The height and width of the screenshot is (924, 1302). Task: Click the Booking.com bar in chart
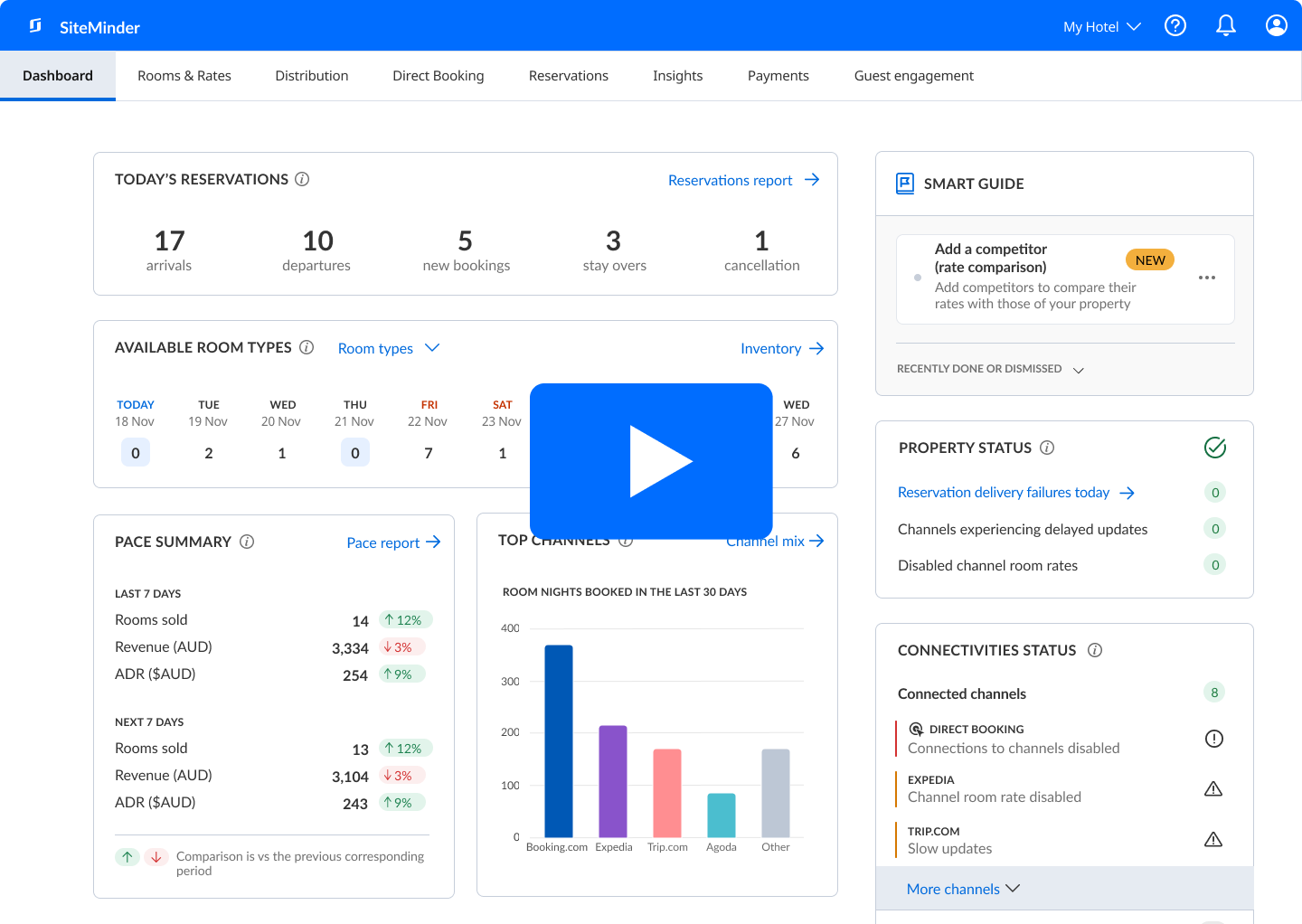pos(558,740)
